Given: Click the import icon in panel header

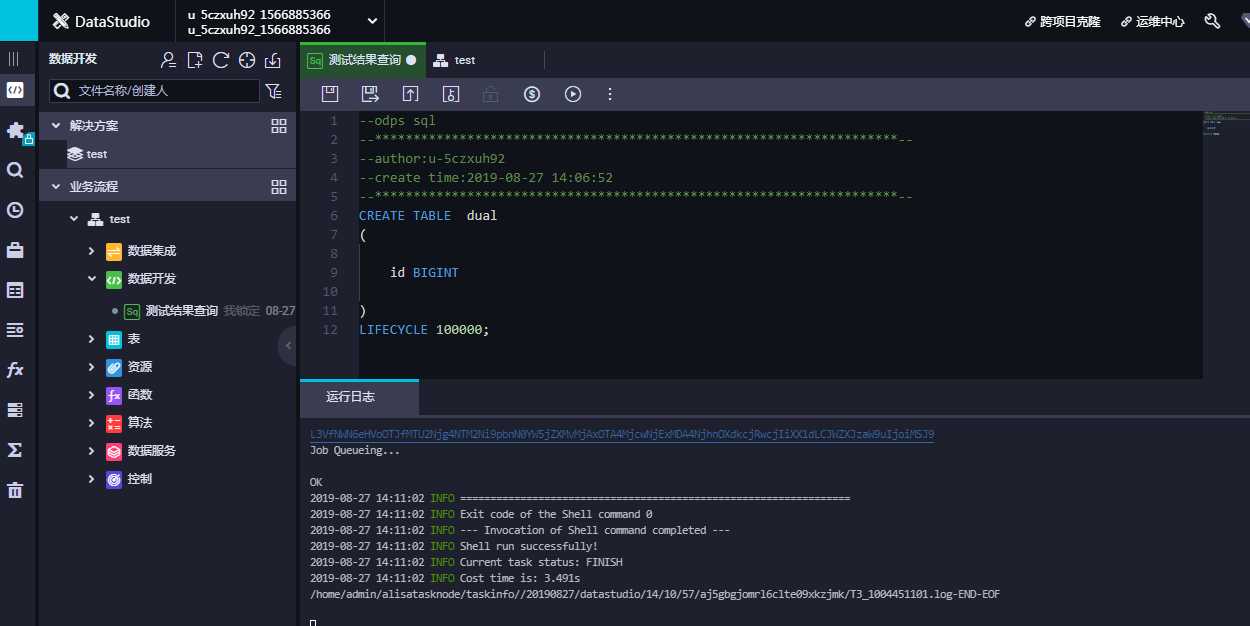Looking at the screenshot, I should (x=273, y=60).
